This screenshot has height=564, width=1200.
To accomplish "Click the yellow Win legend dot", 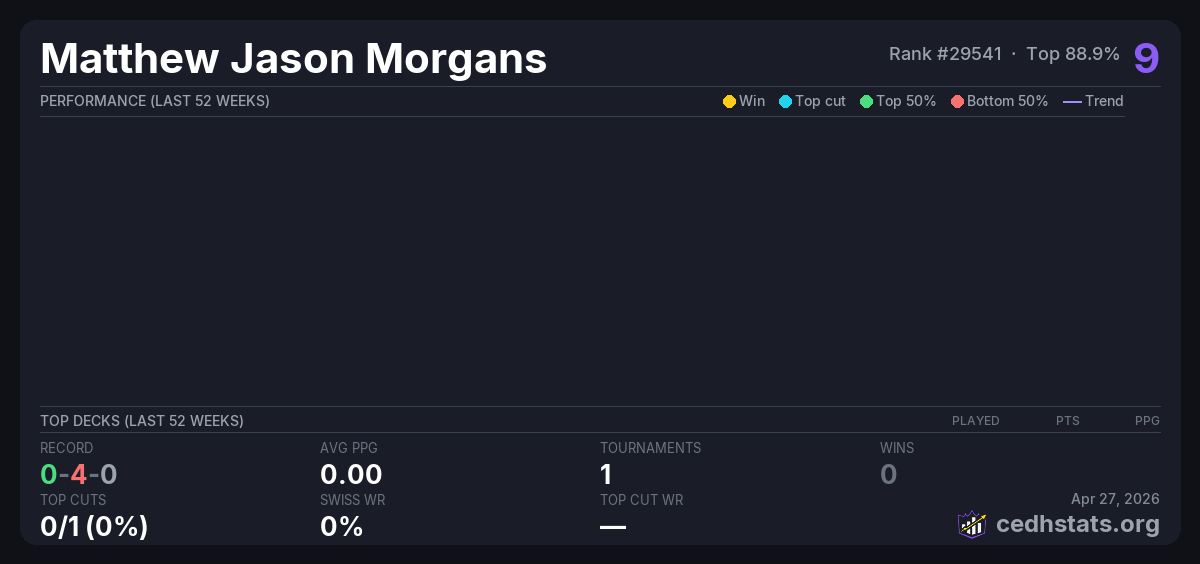I will tap(729, 101).
